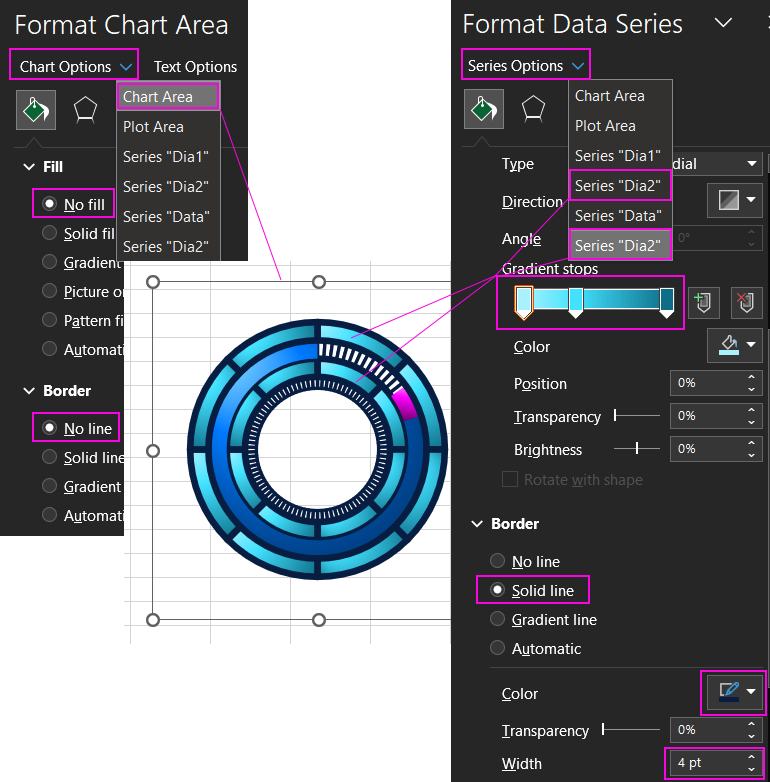Select the No fill radio button
Screen dimensions: 770x782
pos(50,204)
